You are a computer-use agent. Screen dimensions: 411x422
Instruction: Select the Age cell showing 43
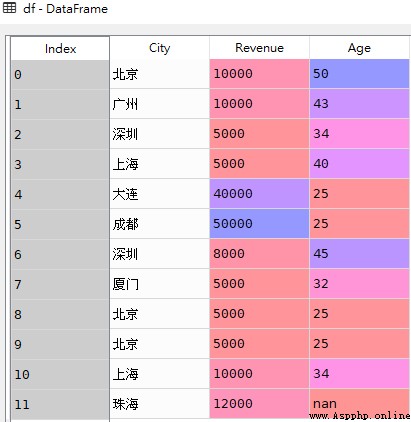pos(359,104)
